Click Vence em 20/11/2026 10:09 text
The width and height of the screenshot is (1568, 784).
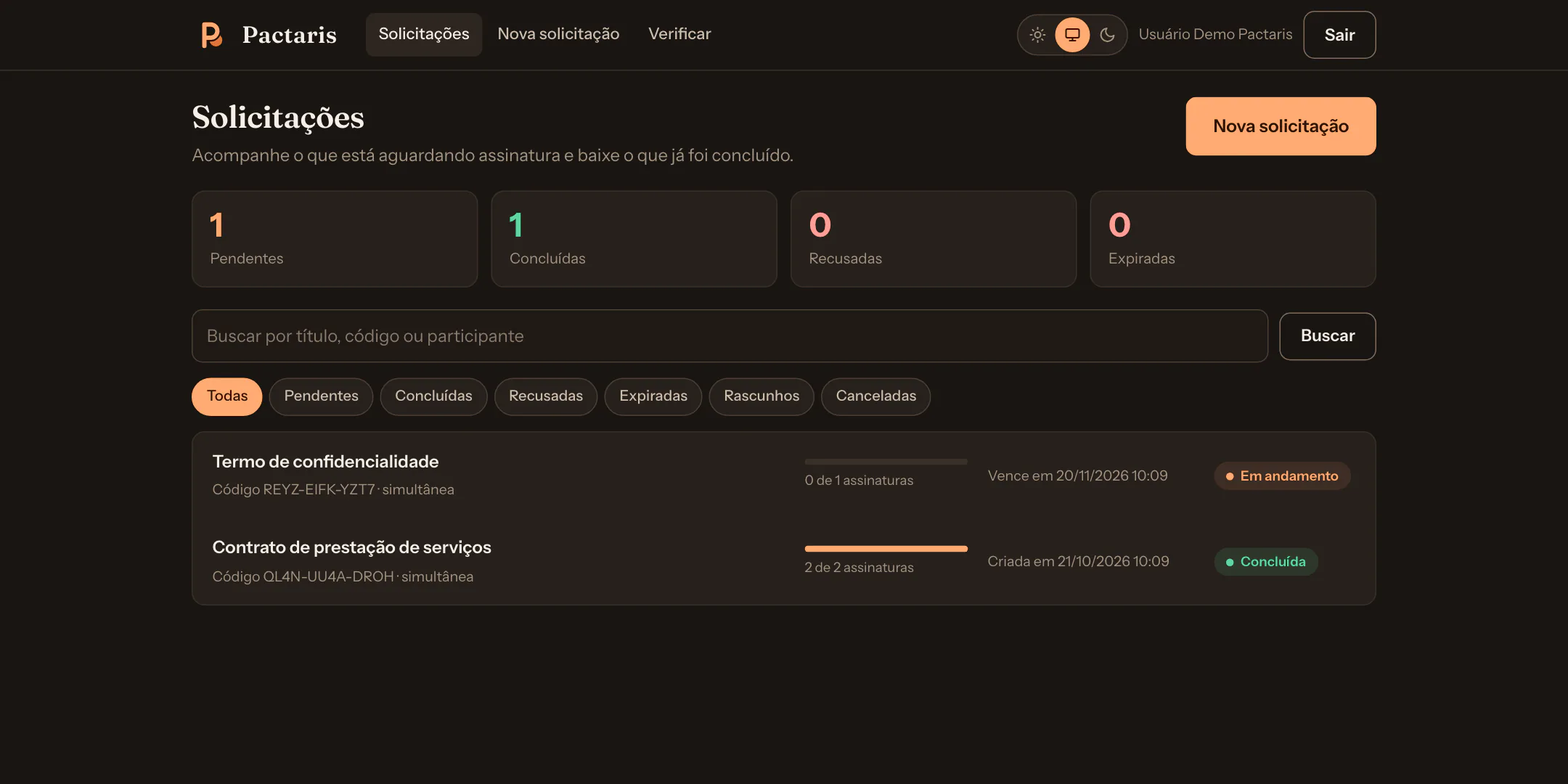(1077, 475)
